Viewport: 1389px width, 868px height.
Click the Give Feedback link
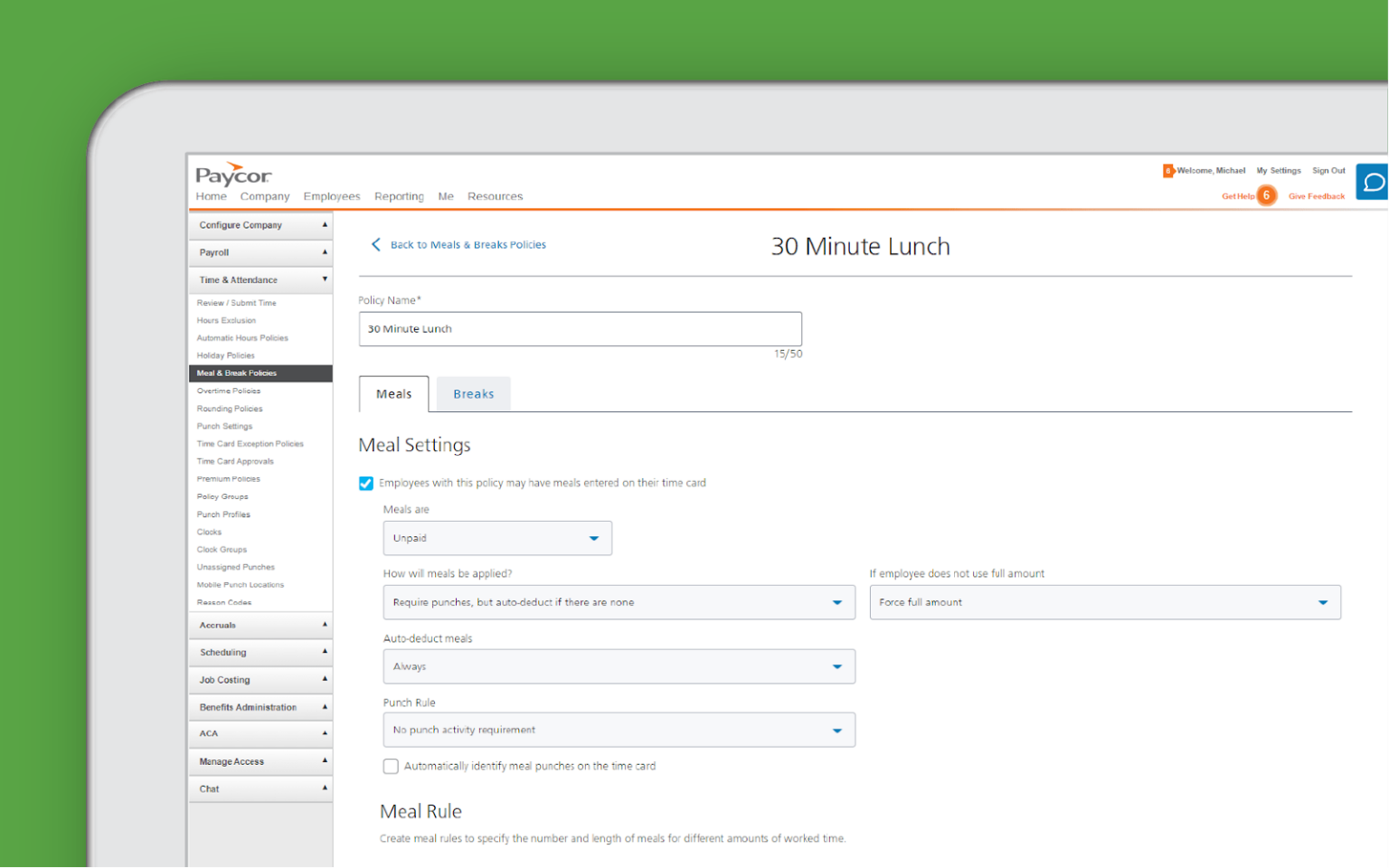click(1316, 195)
